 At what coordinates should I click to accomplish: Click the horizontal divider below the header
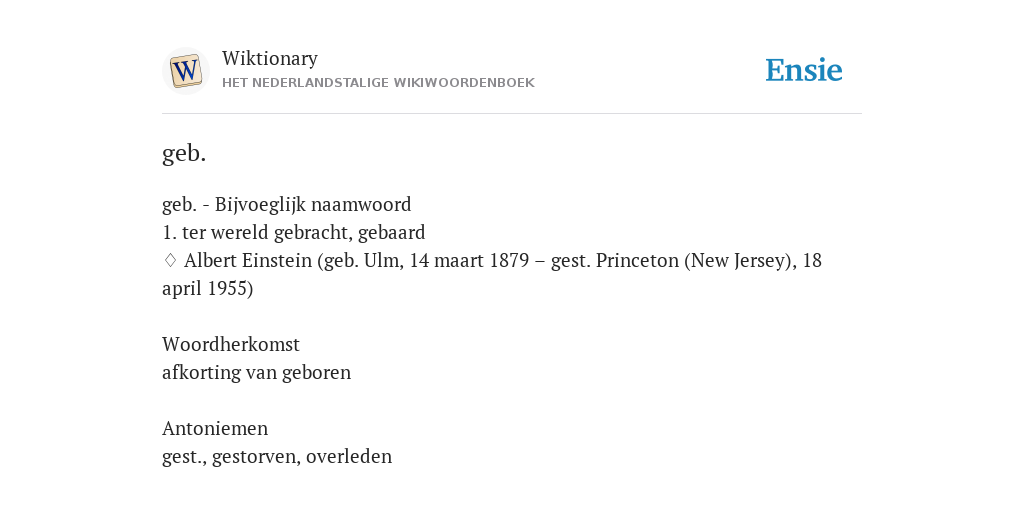512,114
